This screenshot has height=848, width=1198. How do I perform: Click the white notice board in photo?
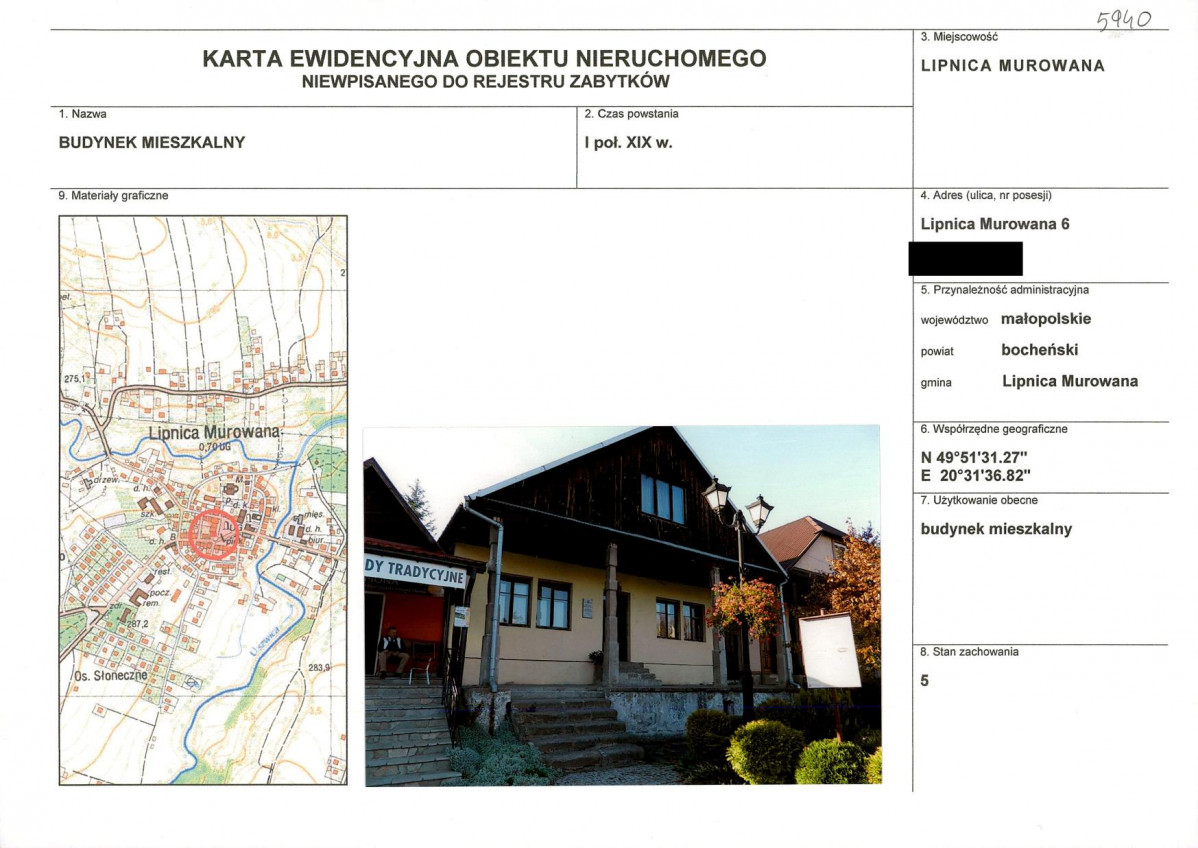[830, 650]
